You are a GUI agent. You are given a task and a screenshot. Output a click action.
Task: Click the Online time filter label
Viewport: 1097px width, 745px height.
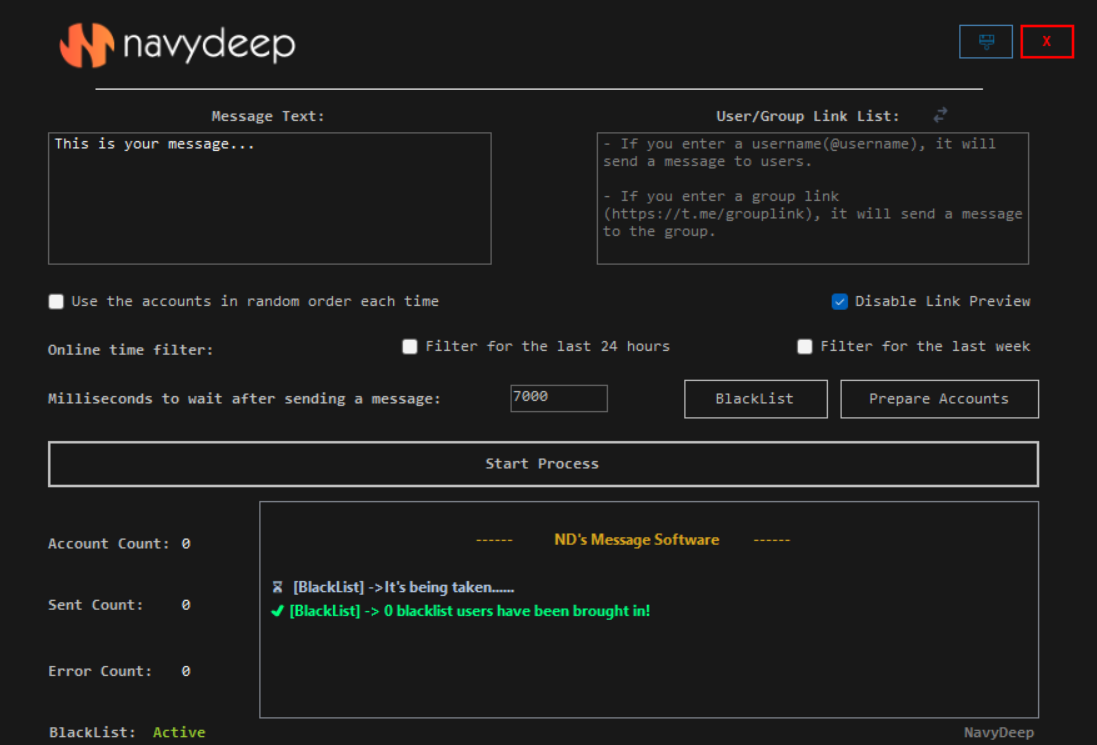130,350
